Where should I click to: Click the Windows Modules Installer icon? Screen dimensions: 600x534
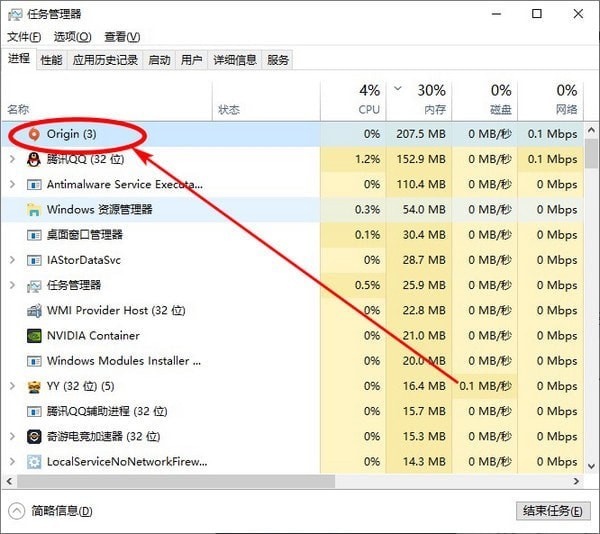pyautogui.click(x=34, y=361)
